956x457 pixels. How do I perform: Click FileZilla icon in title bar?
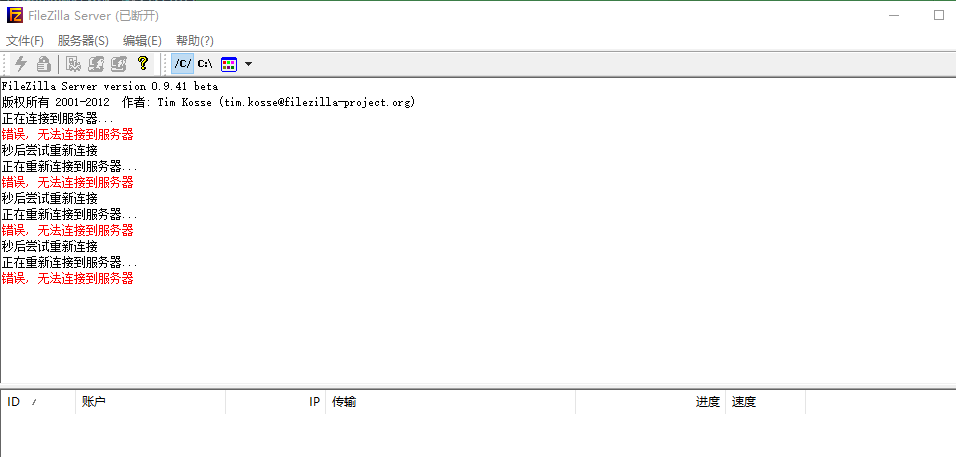[x=15, y=15]
